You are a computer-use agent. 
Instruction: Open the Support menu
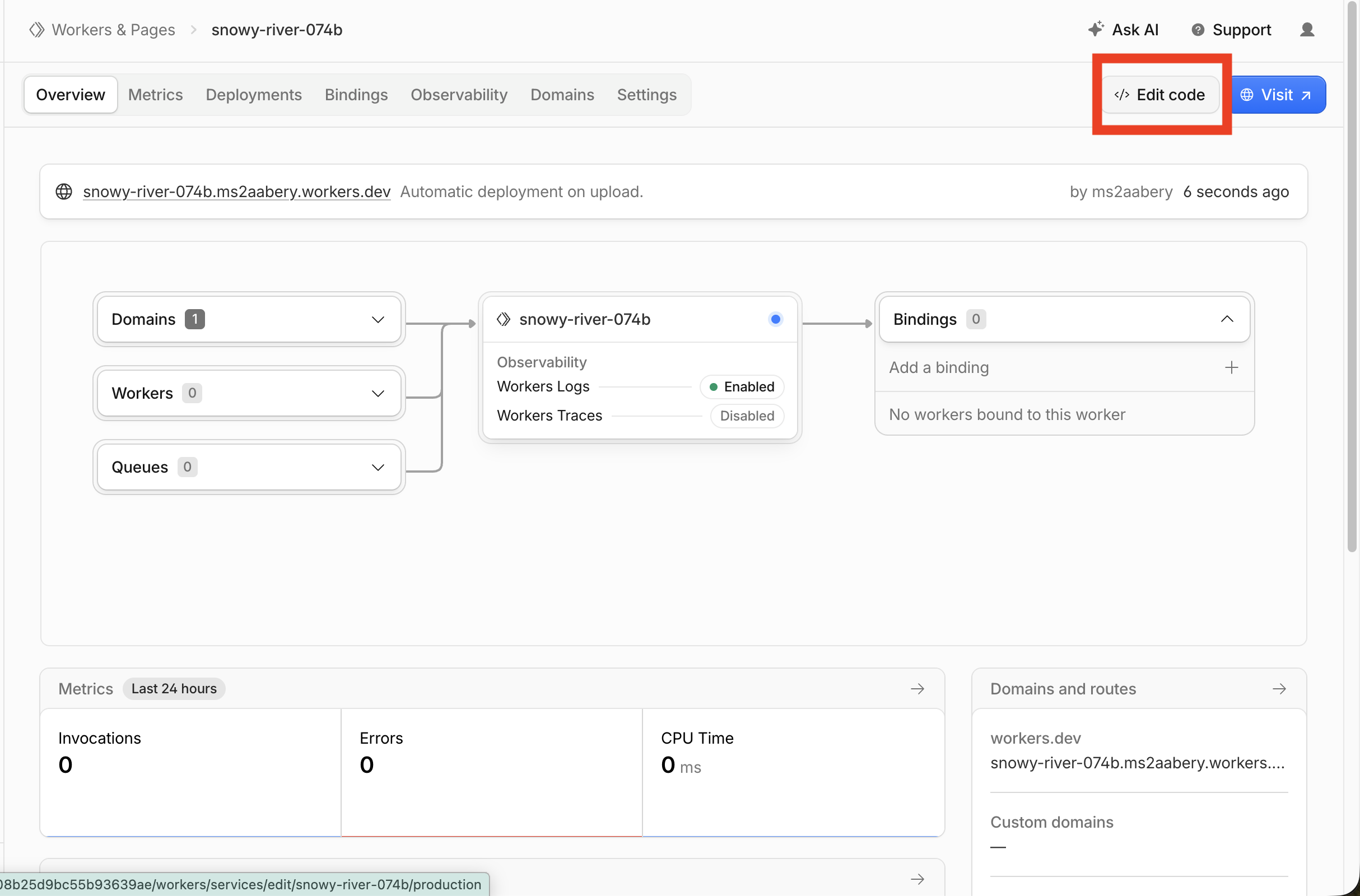tap(1231, 30)
